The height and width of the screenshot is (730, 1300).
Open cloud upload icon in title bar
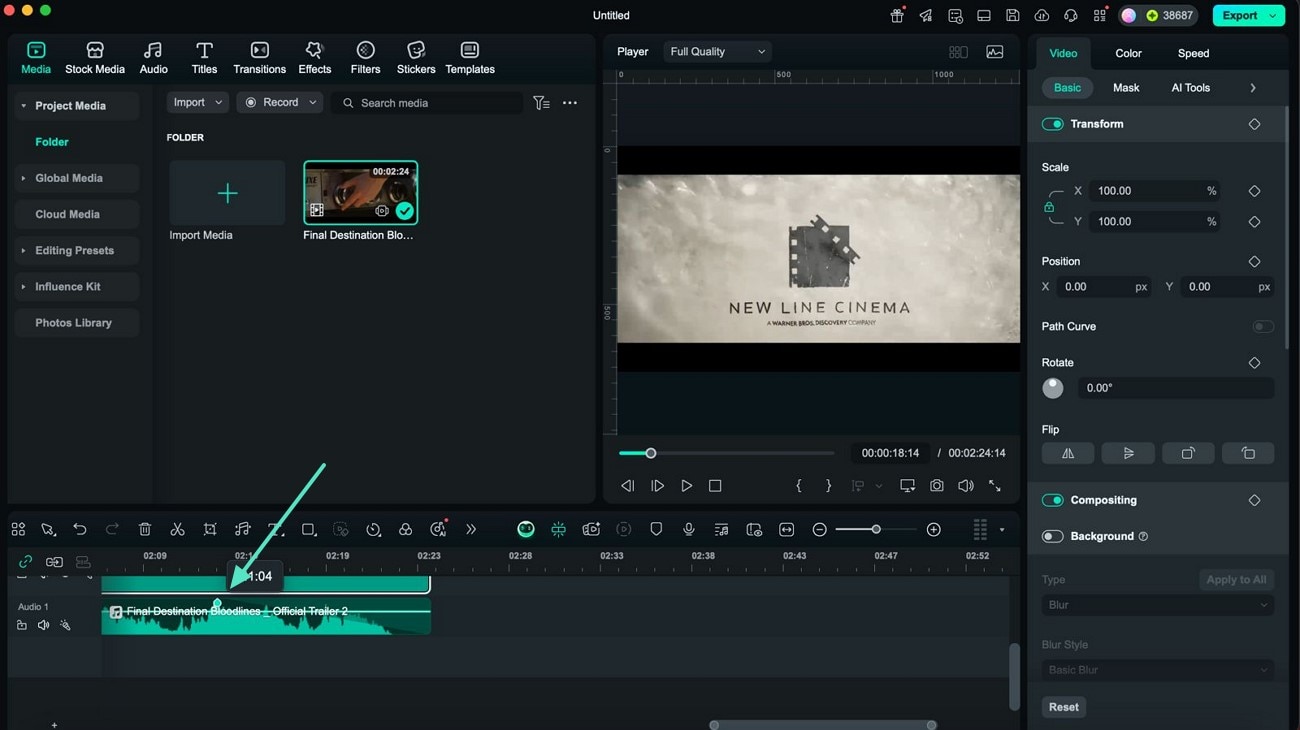pyautogui.click(x=1042, y=15)
